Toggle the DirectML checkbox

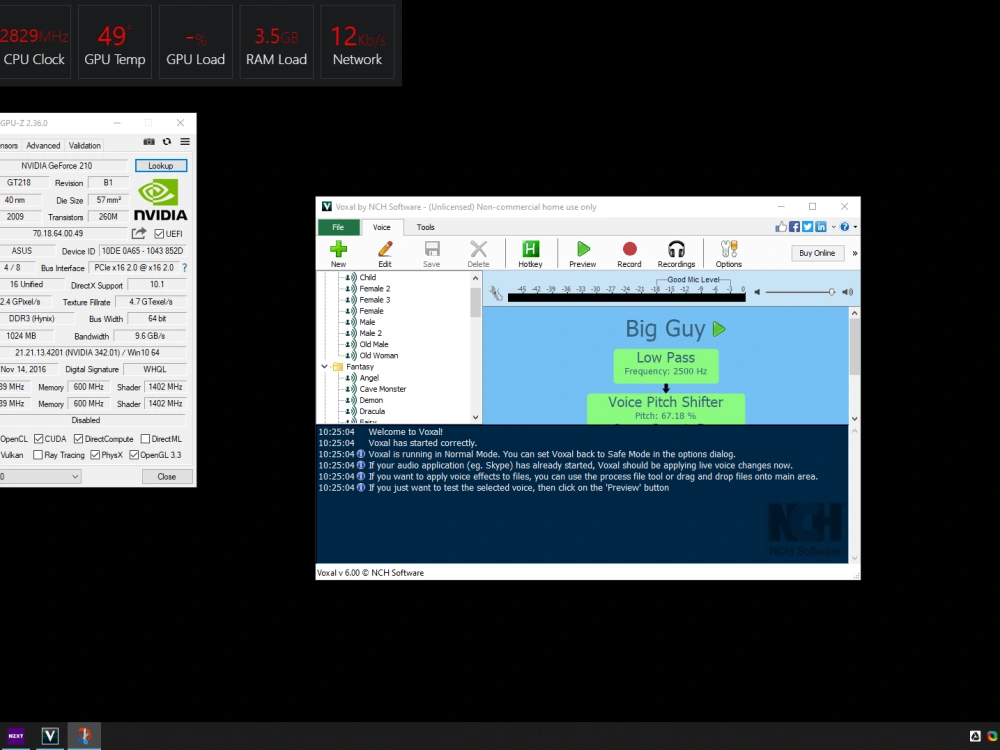tap(145, 439)
